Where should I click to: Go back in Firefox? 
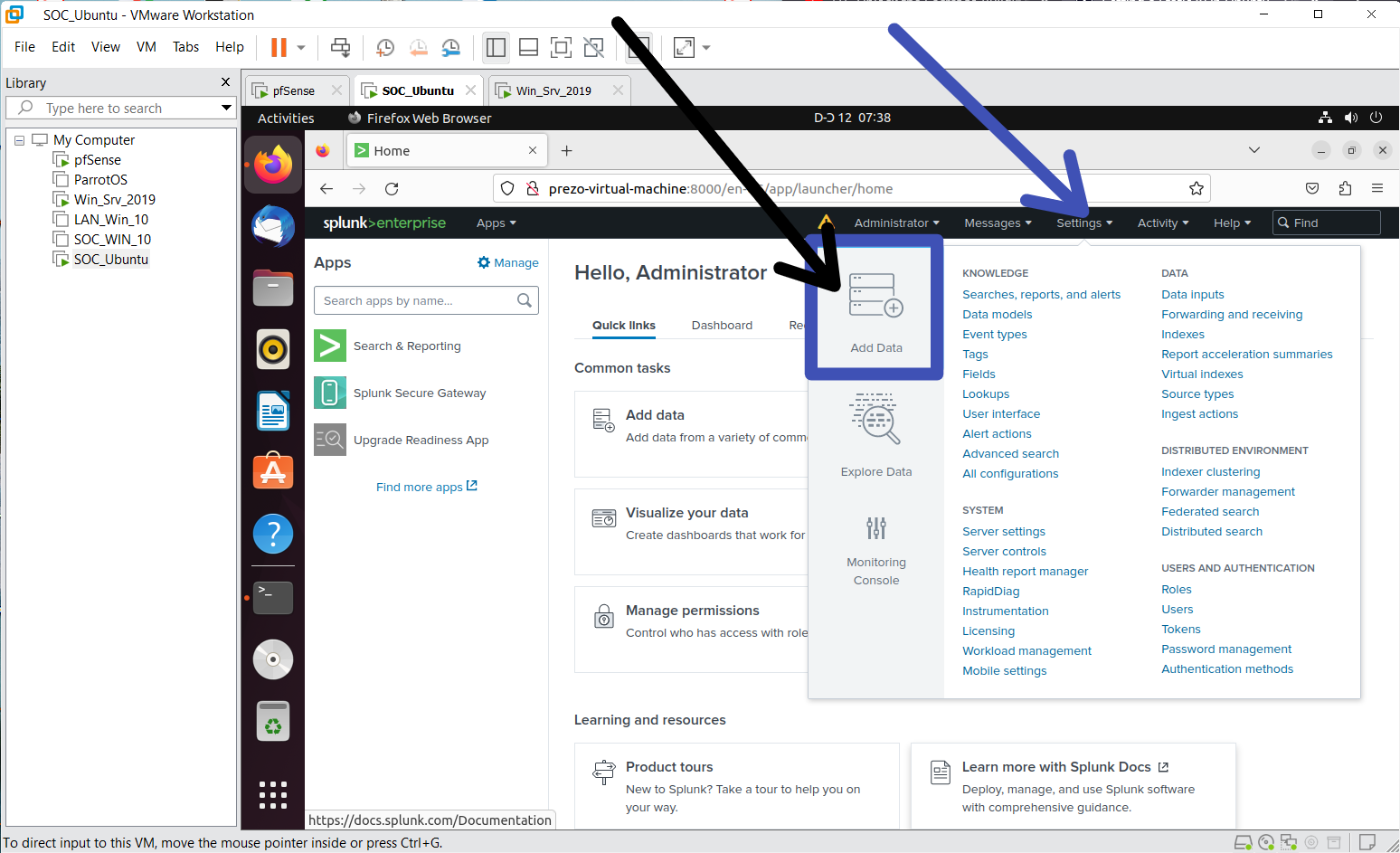pos(326,188)
